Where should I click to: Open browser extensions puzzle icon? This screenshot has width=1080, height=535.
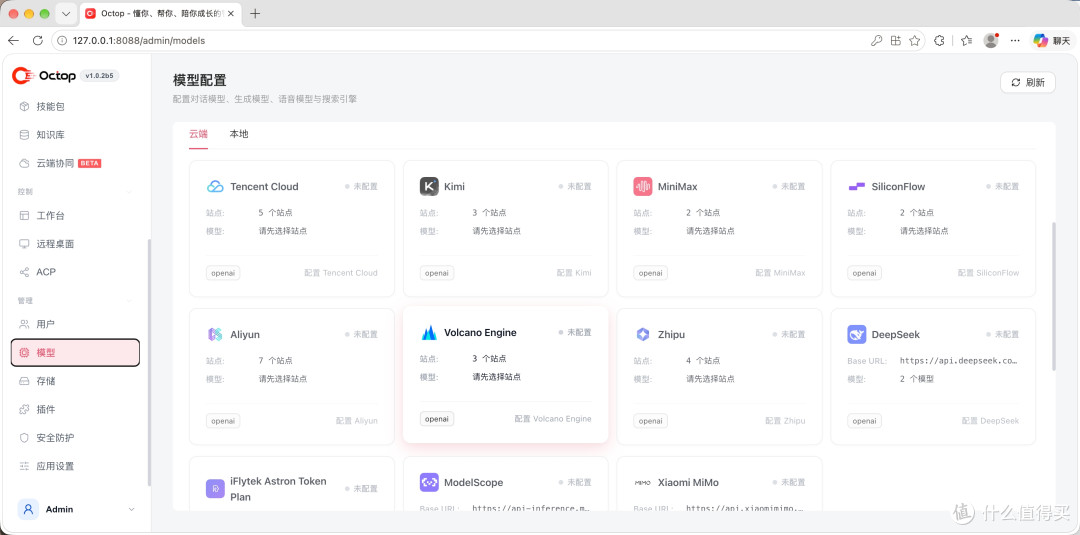939,41
